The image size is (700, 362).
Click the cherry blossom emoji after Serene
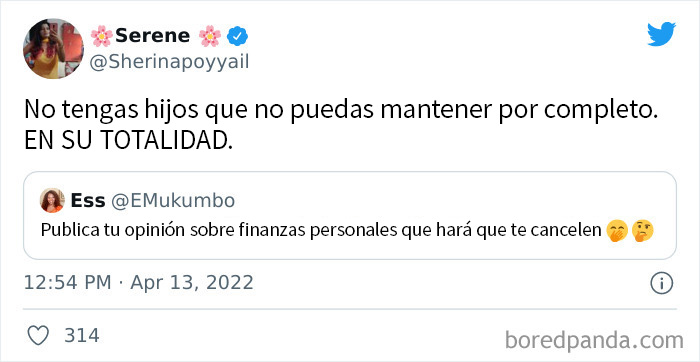[x=210, y=36]
